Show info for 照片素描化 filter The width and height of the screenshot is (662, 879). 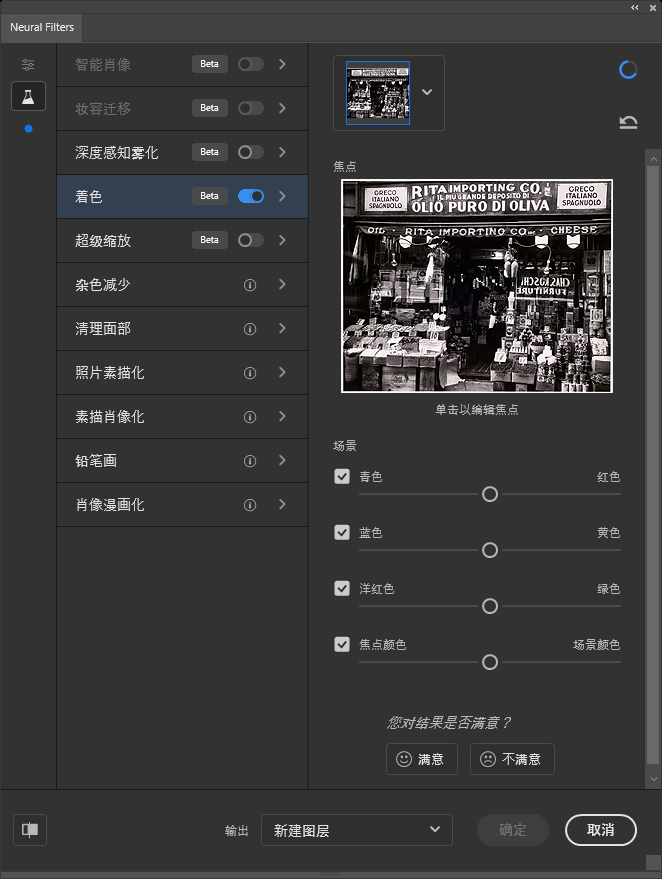click(x=250, y=373)
